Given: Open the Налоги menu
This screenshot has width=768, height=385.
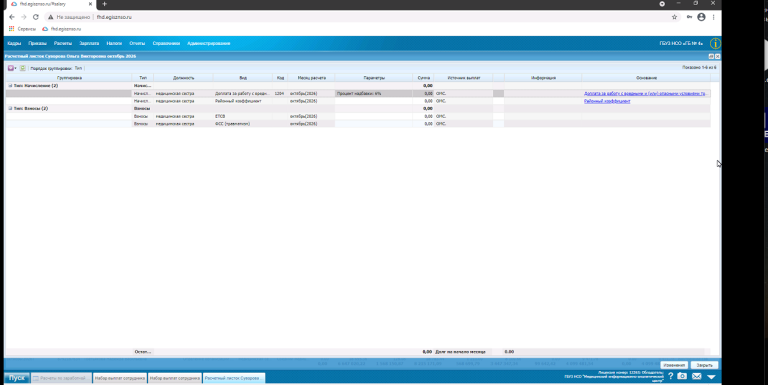Looking at the screenshot, I should [114, 44].
